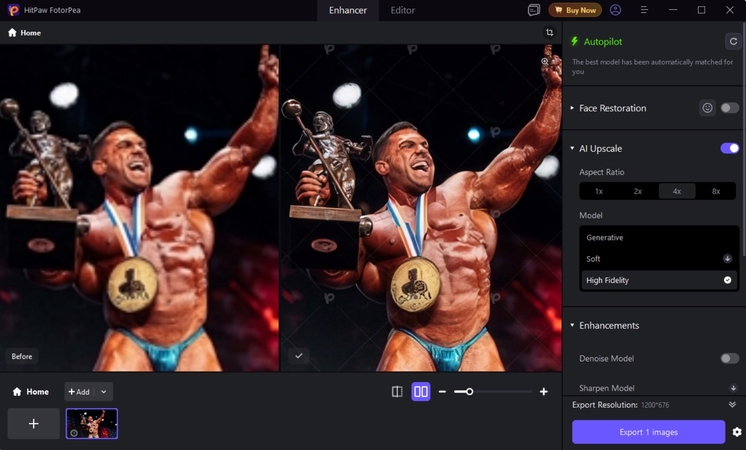Click the Buy Now button
This screenshot has width=746, height=450.
pyautogui.click(x=575, y=10)
